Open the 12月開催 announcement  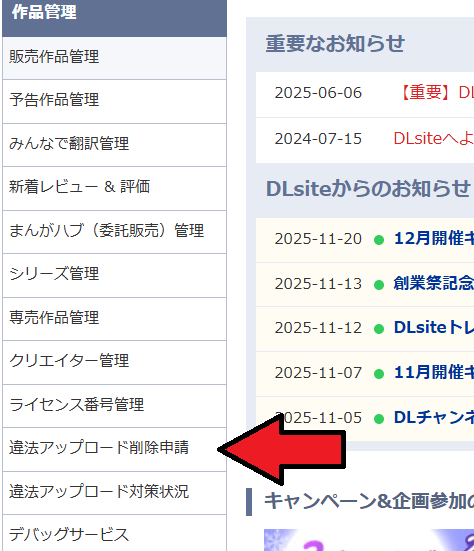tap(434, 238)
